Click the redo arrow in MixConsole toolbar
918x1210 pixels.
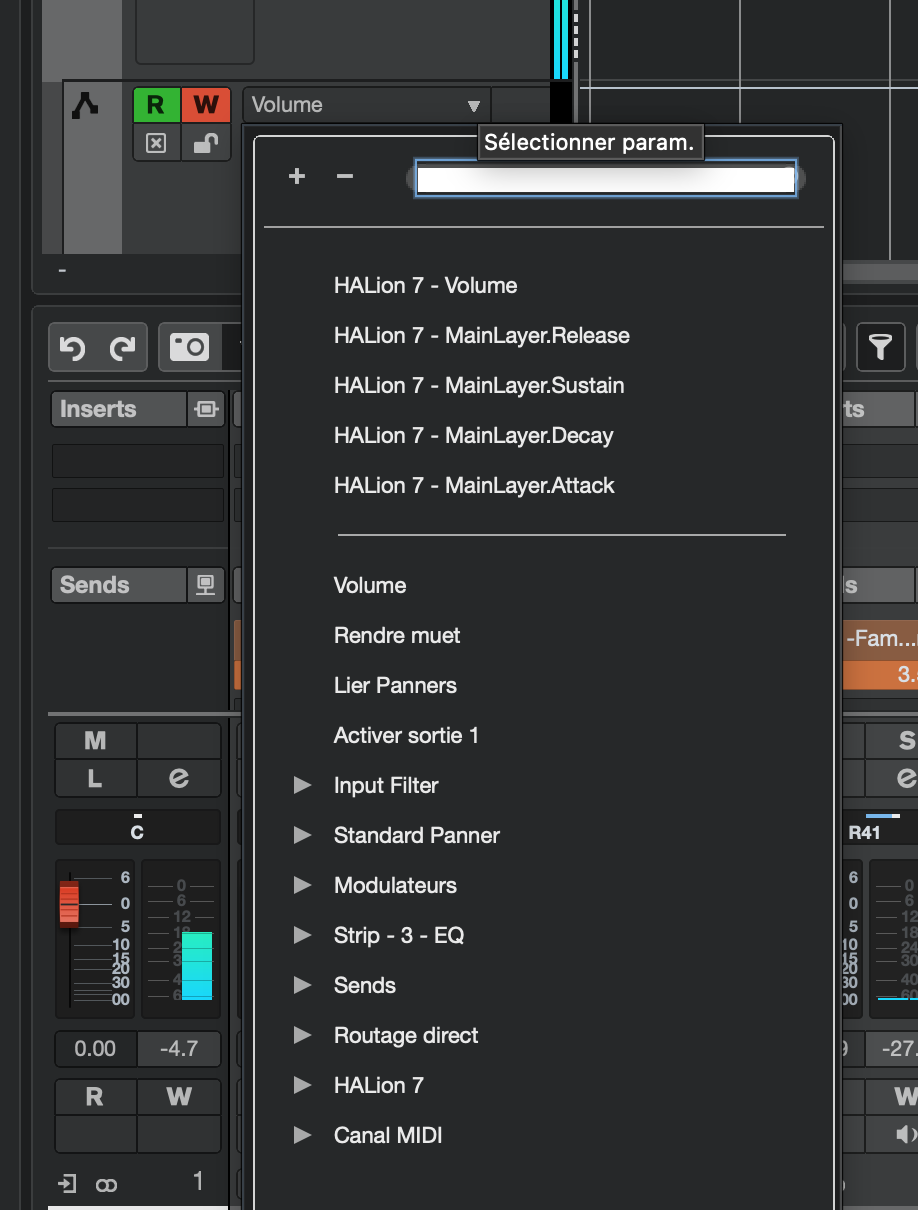(x=122, y=347)
